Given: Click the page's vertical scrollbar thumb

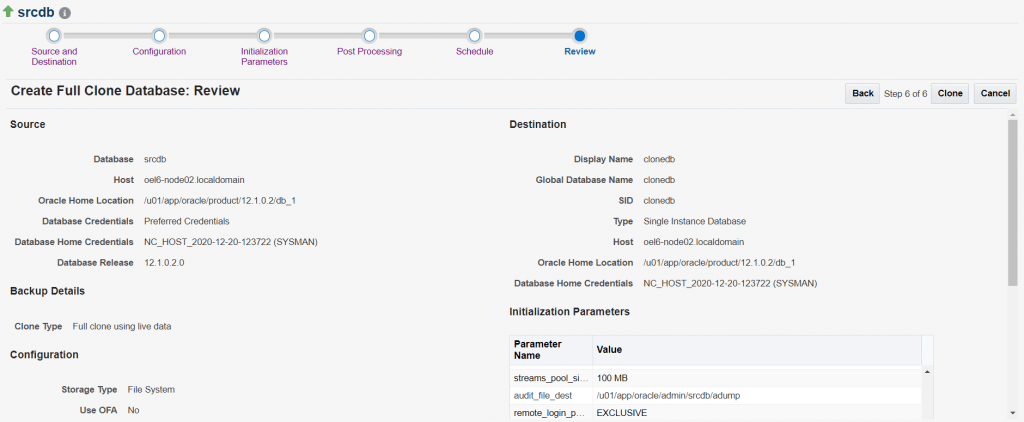Looking at the screenshot, I should pyautogui.click(x=1012, y=200).
